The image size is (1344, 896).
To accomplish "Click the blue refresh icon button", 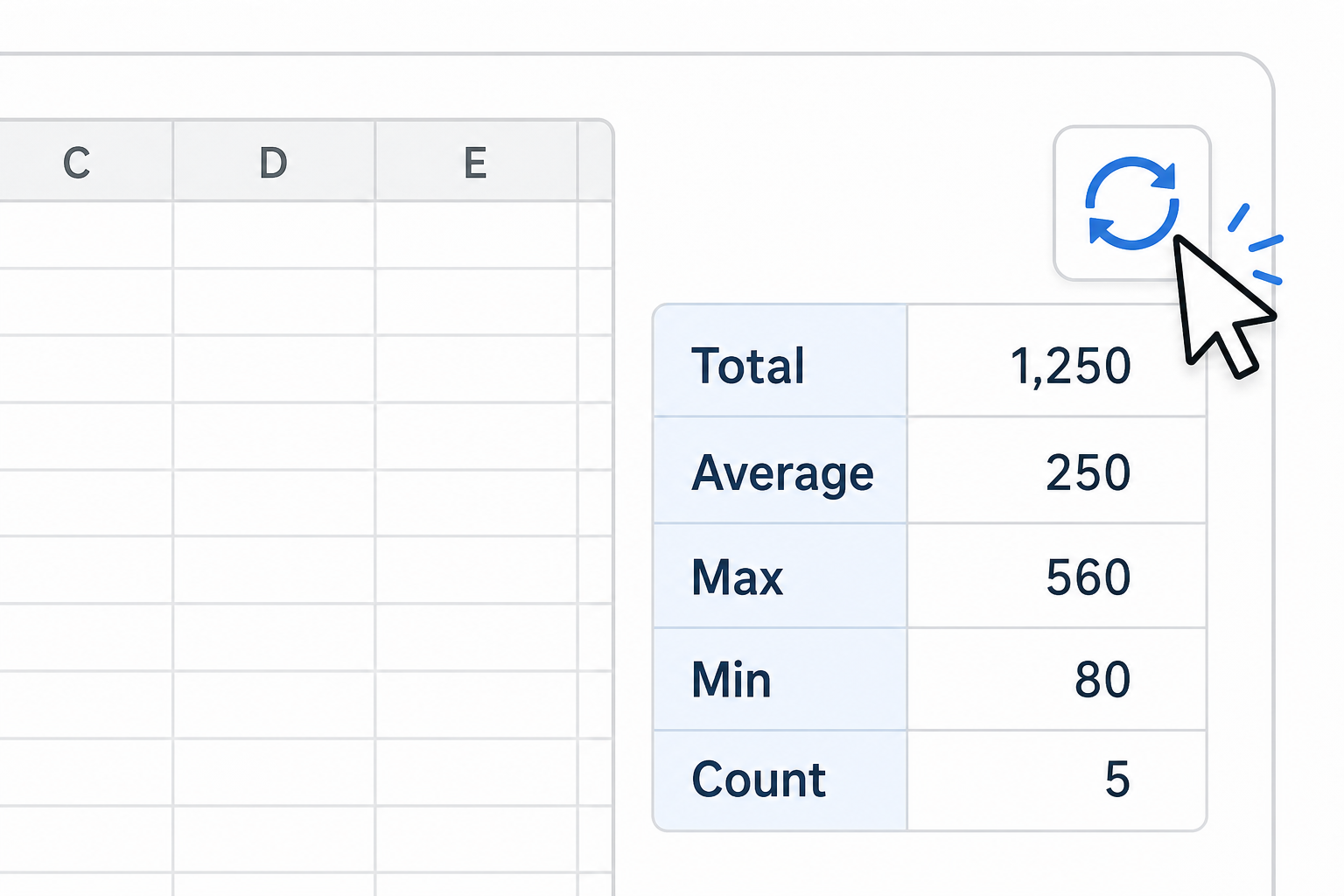I will [x=1132, y=203].
